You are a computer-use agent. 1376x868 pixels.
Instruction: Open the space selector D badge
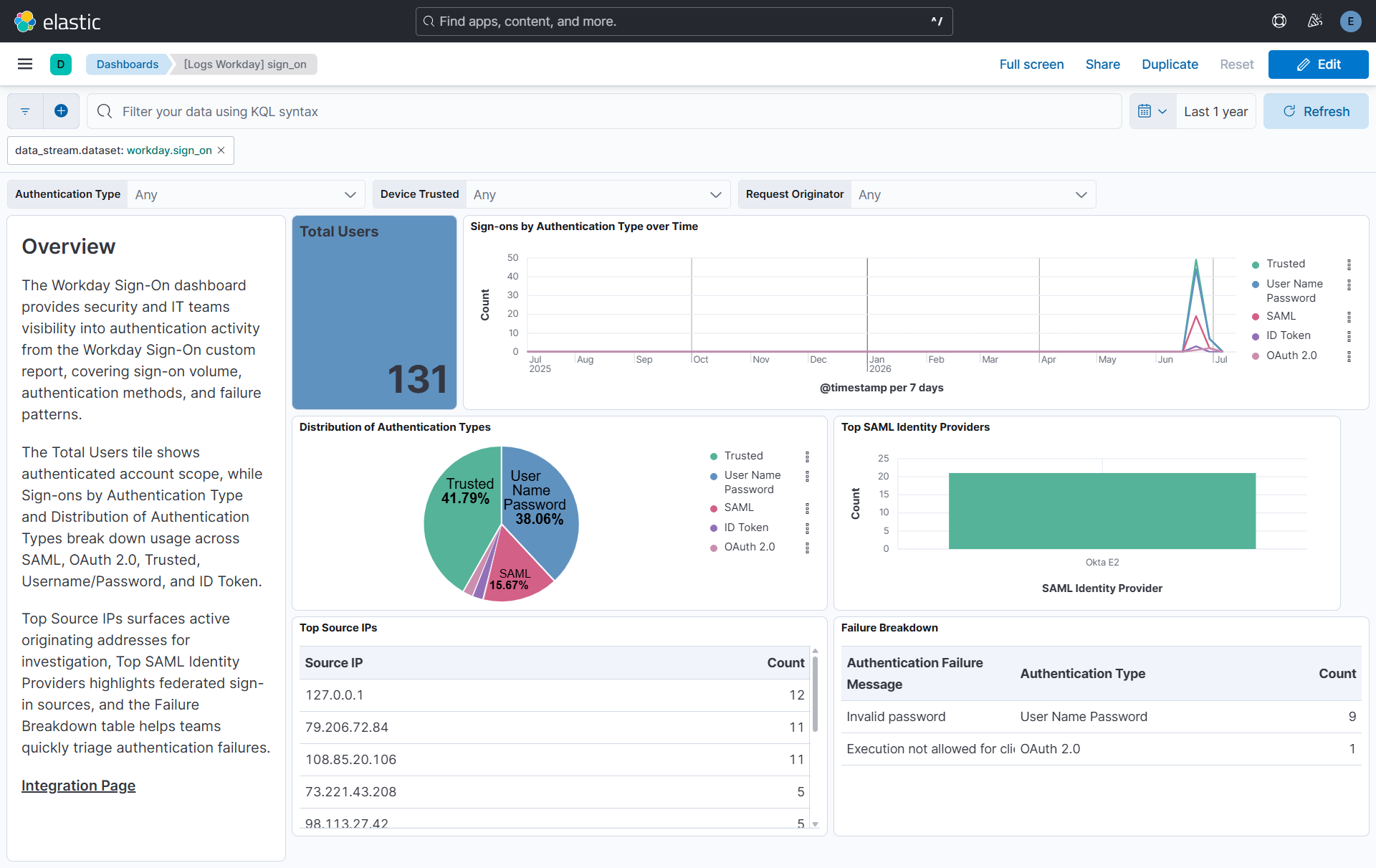[61, 65]
